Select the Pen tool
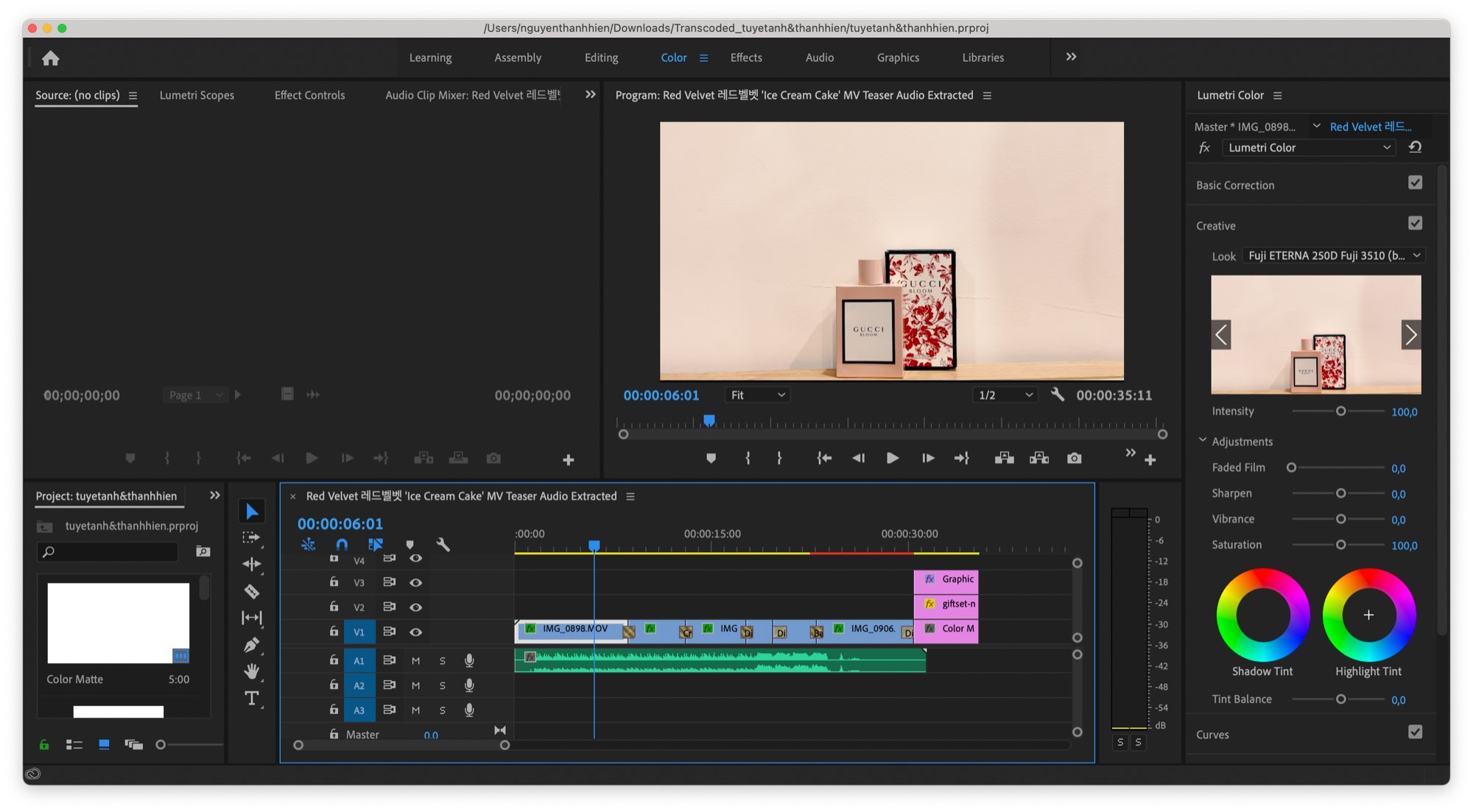Screen dimensions: 1473x812 coord(251,645)
